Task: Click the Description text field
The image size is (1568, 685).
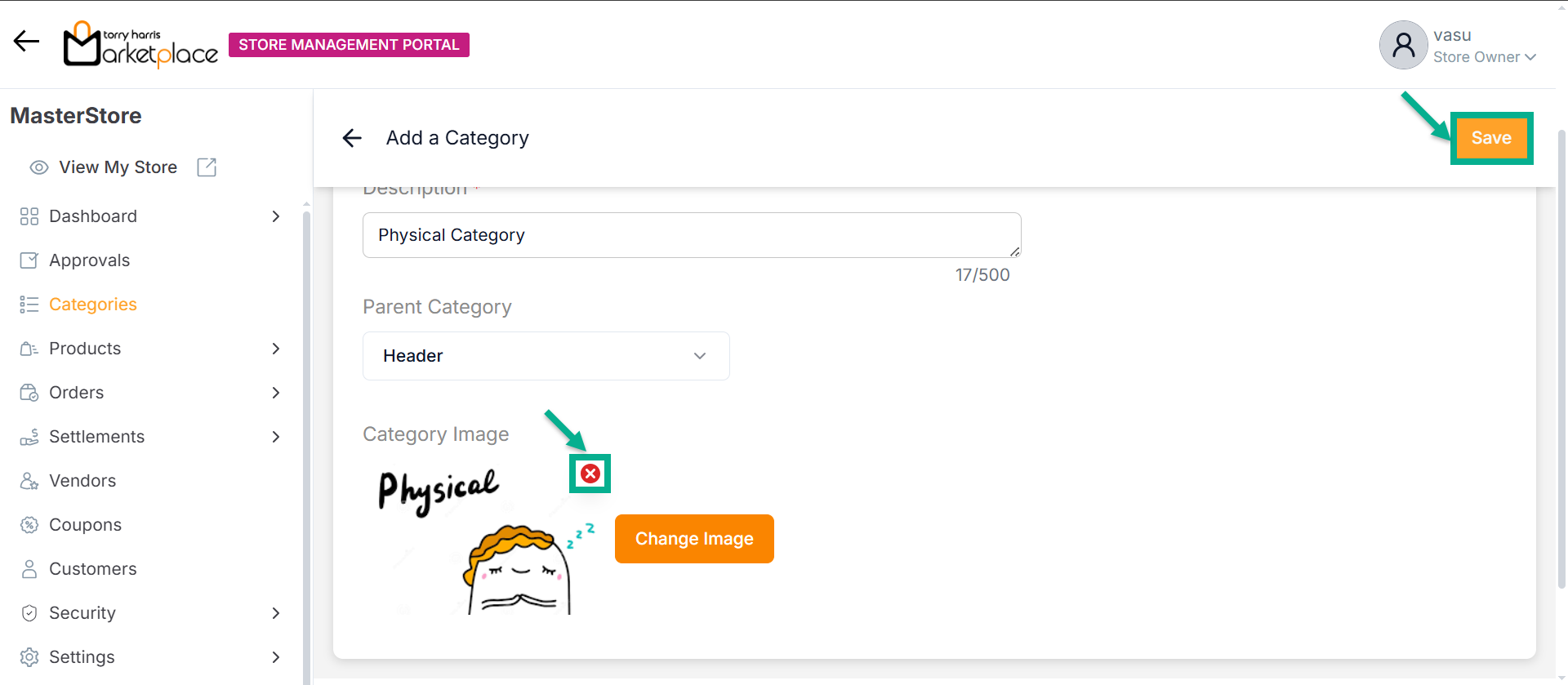Action: tap(691, 235)
